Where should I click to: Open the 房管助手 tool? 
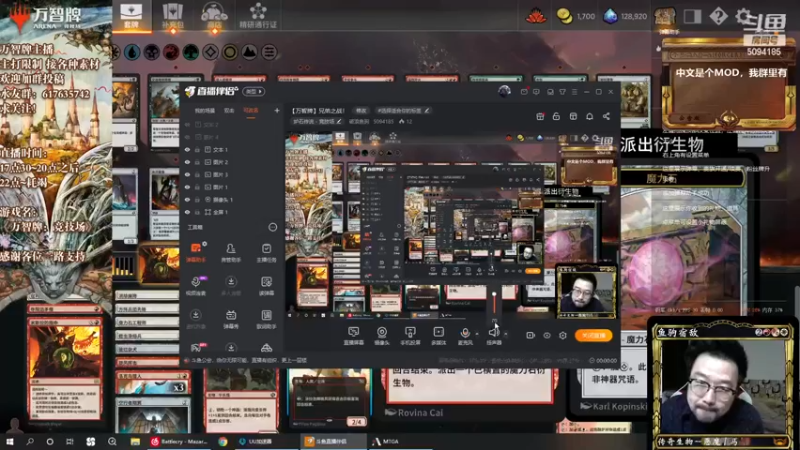tap(231, 253)
